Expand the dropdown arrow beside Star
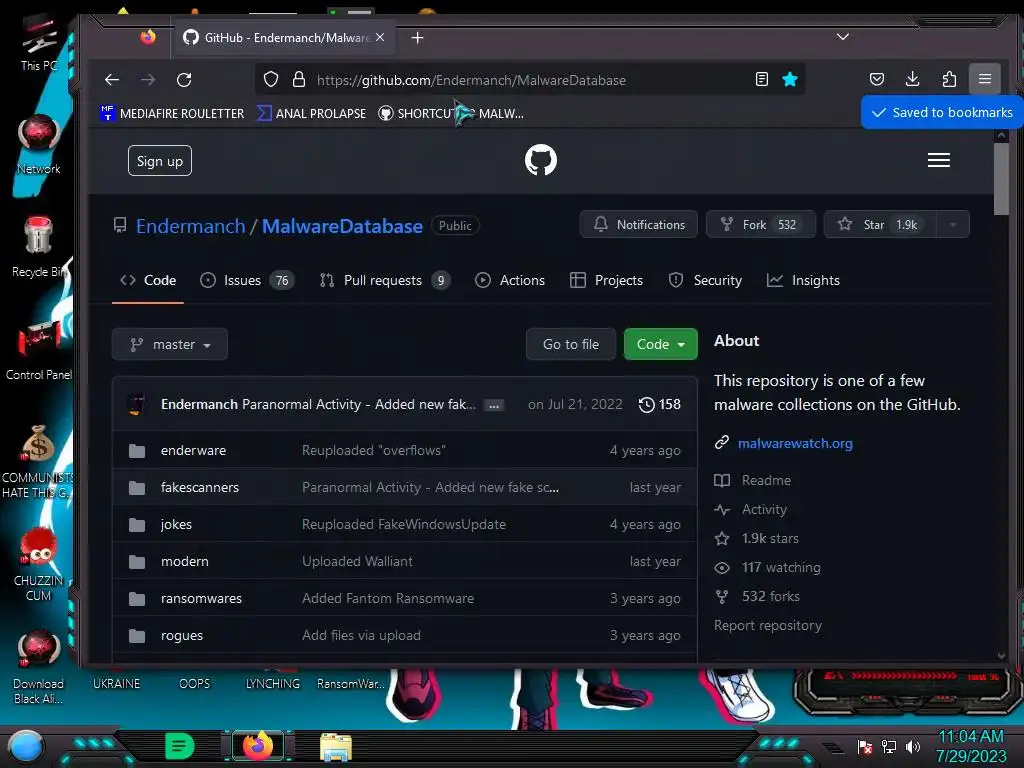The image size is (1024, 768). (x=953, y=225)
